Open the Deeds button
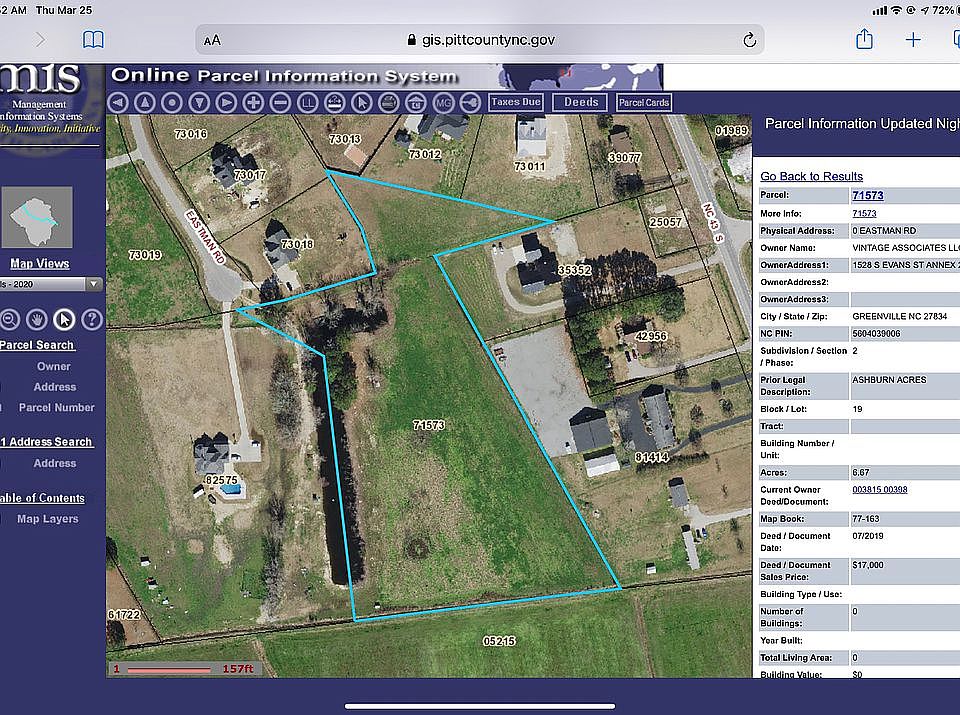Image resolution: width=960 pixels, height=715 pixels. [x=581, y=102]
